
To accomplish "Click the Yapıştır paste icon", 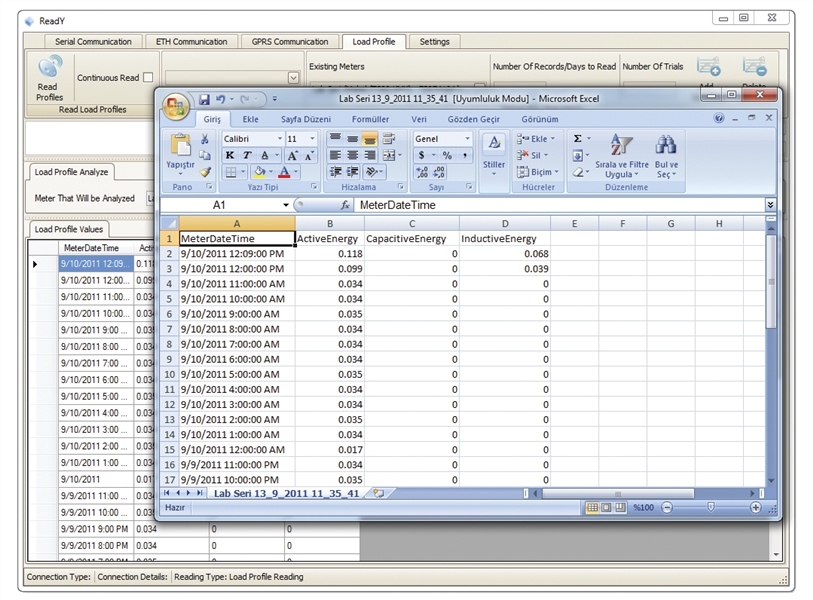I will [180, 145].
